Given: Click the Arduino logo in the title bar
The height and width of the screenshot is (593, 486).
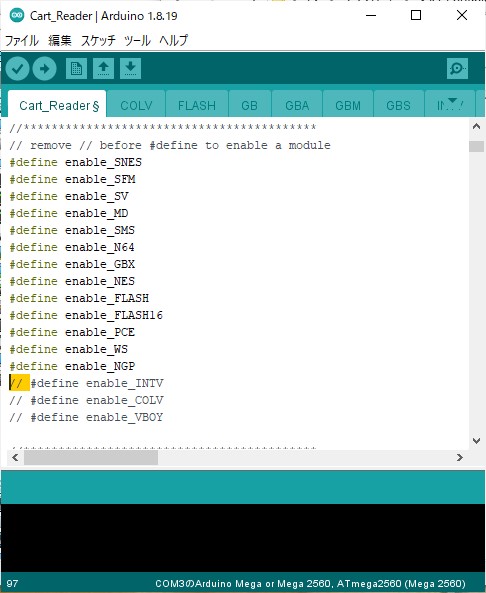Looking at the screenshot, I should 16,16.
